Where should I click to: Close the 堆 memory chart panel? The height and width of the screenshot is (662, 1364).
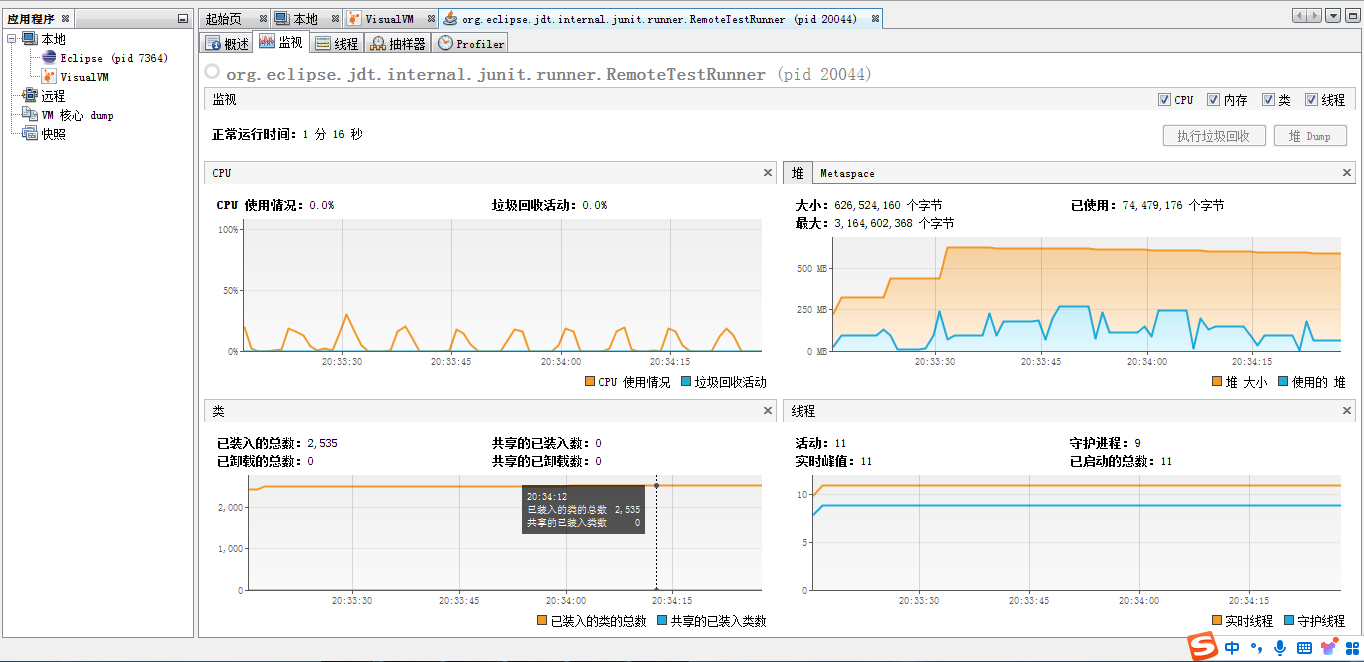pos(1347,173)
